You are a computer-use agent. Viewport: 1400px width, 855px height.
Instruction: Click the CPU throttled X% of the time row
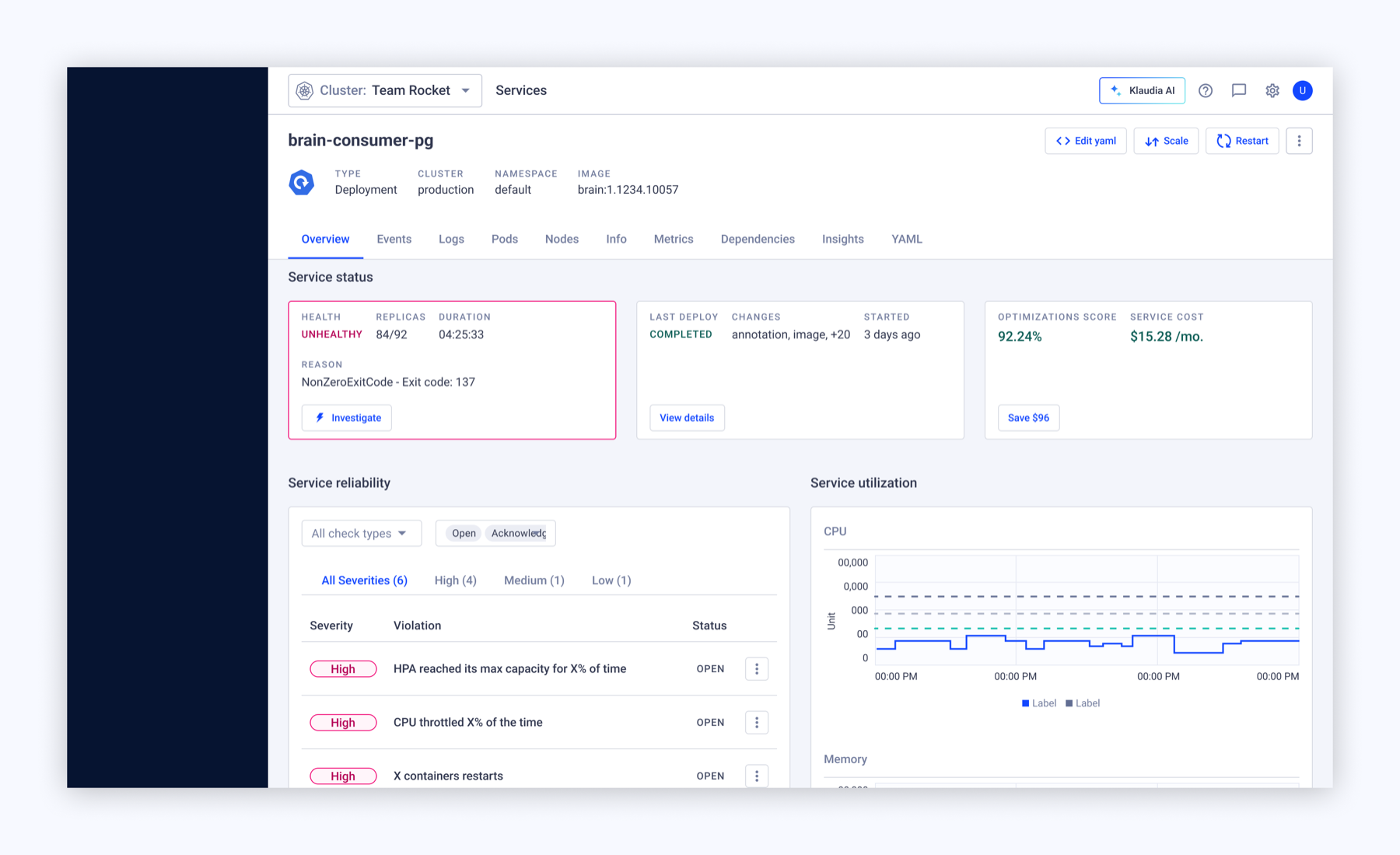click(539, 723)
